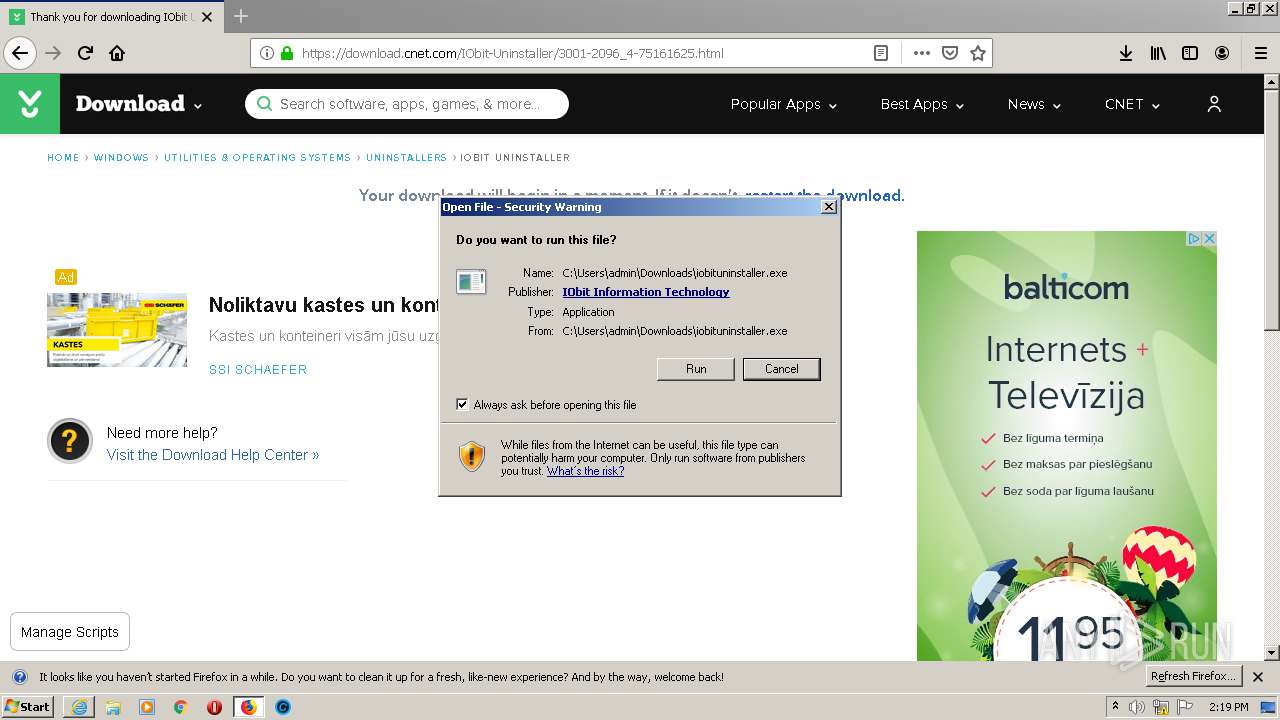1280x720 pixels.
Task: Open a new browser tab
Action: pos(241,16)
